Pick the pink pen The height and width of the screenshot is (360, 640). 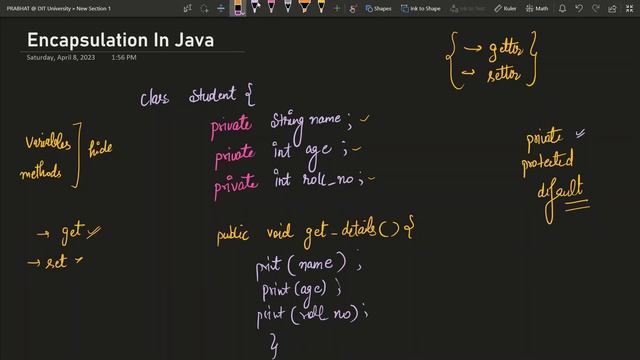tap(271, 7)
